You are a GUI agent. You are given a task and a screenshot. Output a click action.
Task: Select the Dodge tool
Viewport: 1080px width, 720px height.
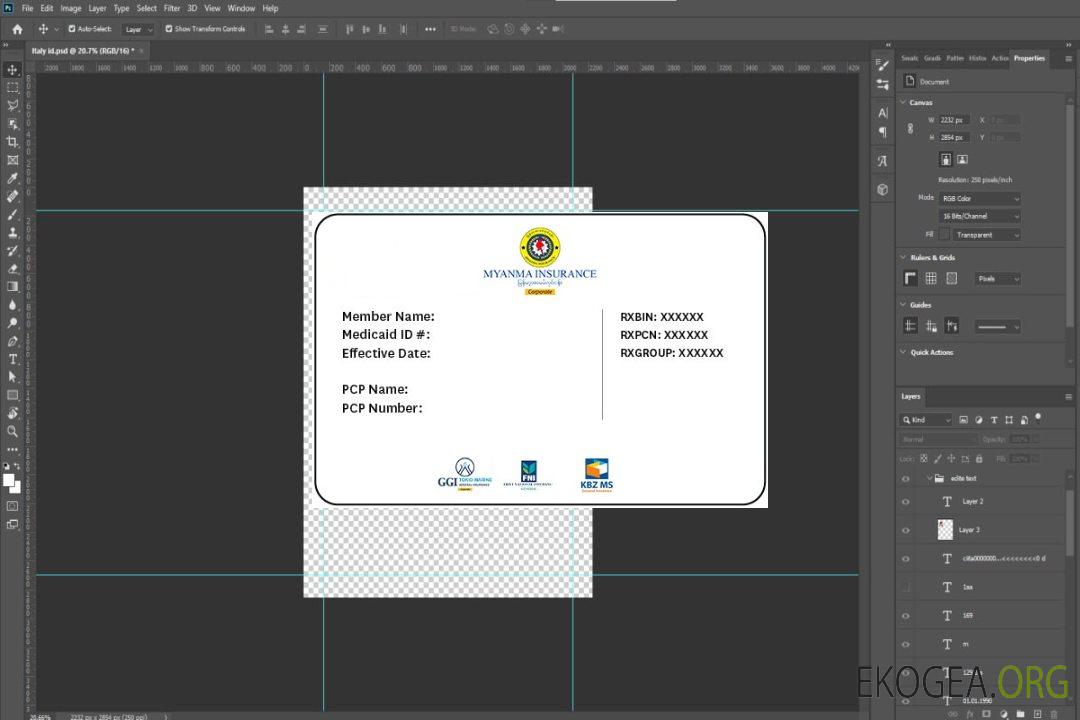point(12,322)
